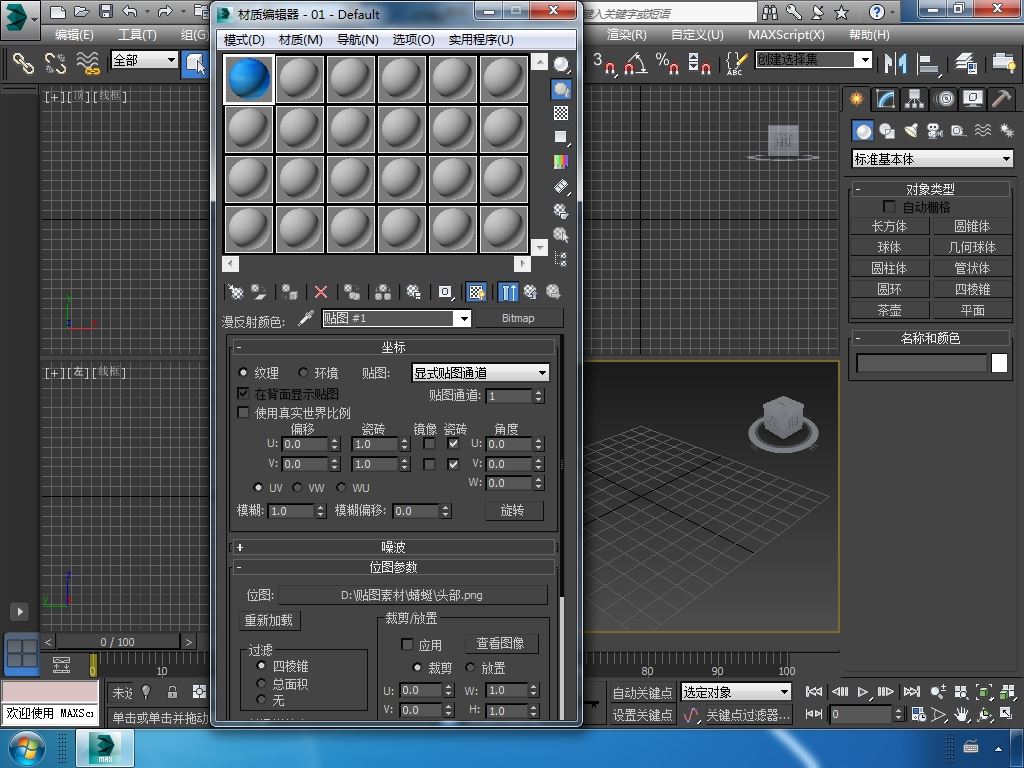
Task: Open the 显式贴图通道 dropdown
Action: 542,373
